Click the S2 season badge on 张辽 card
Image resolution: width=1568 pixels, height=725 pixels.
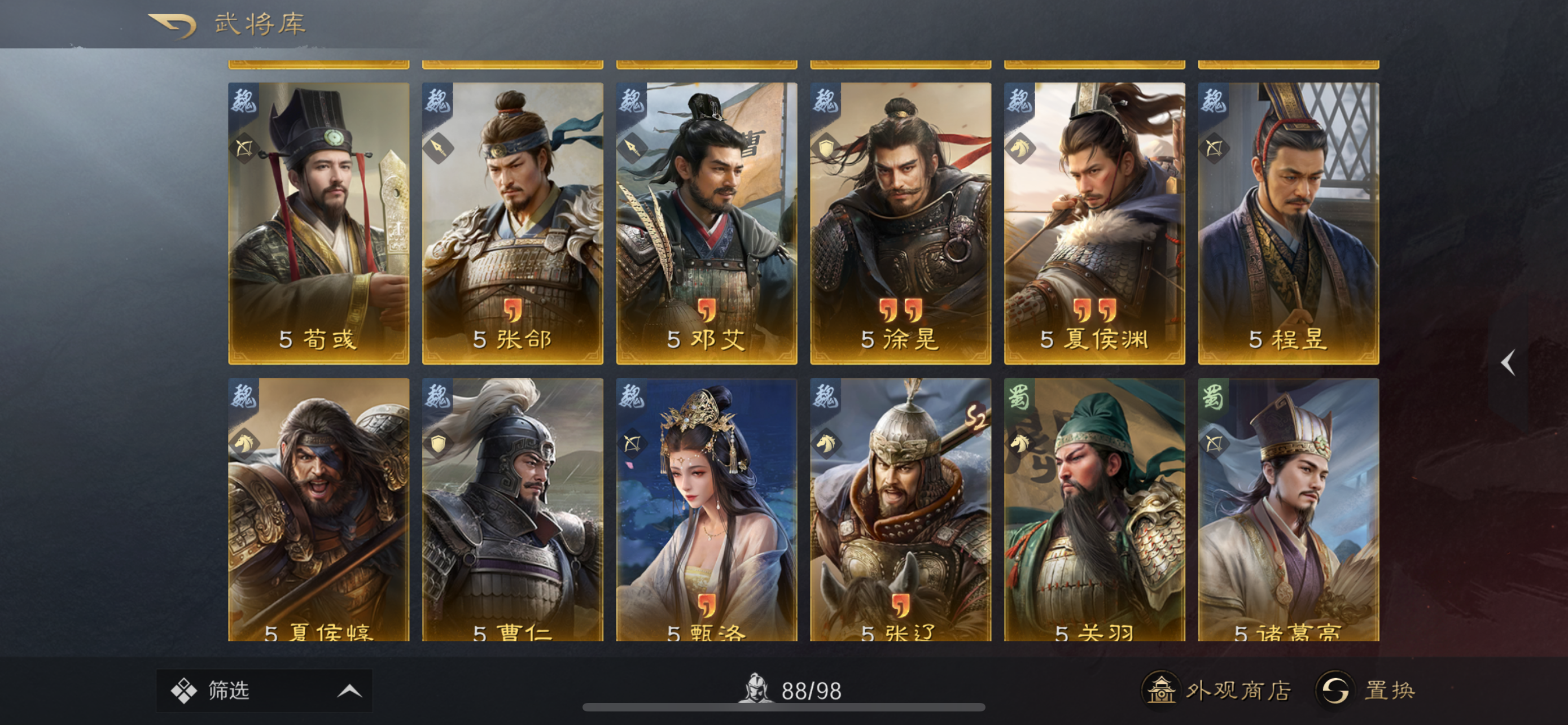tap(976, 418)
